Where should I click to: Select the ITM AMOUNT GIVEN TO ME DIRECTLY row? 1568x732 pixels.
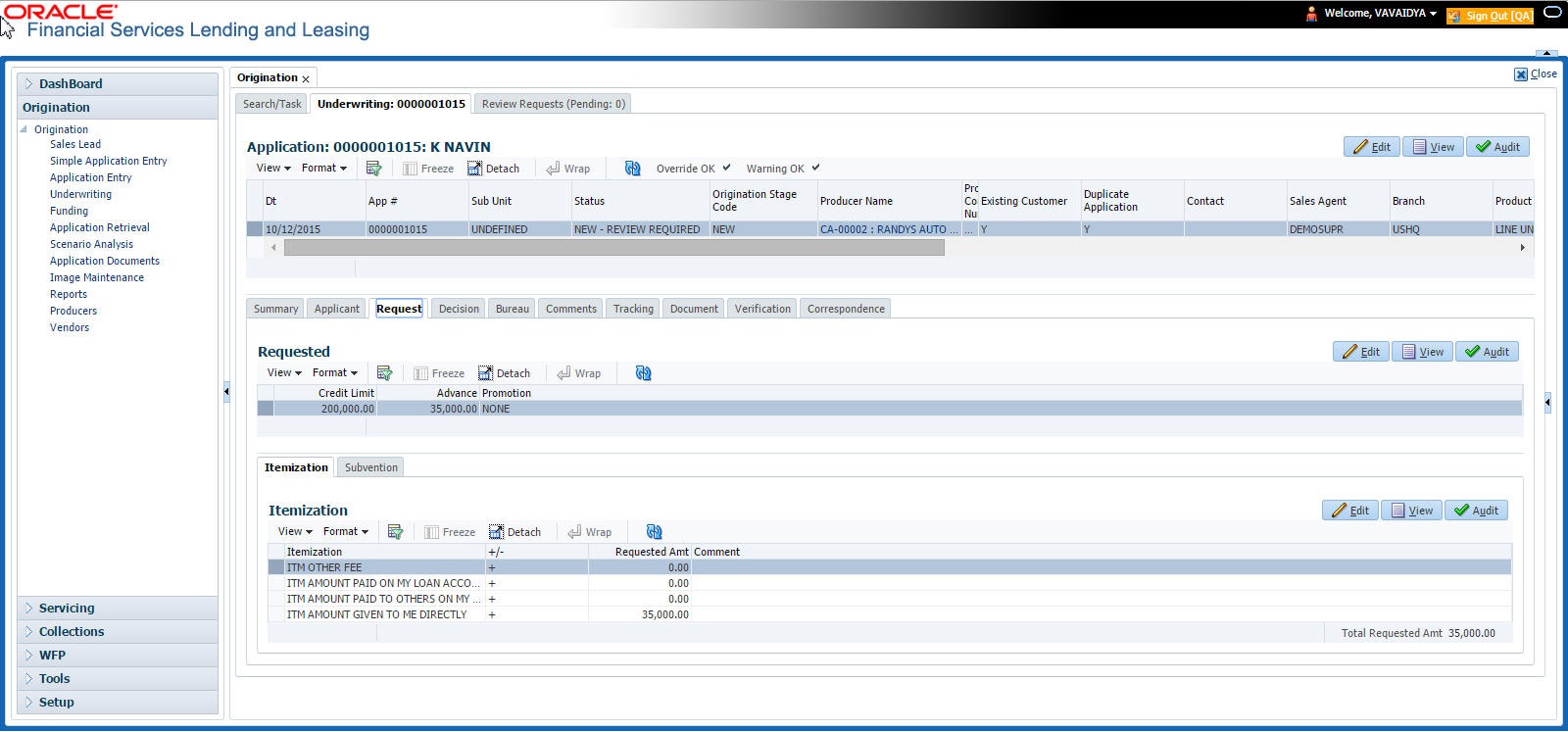tap(890, 614)
